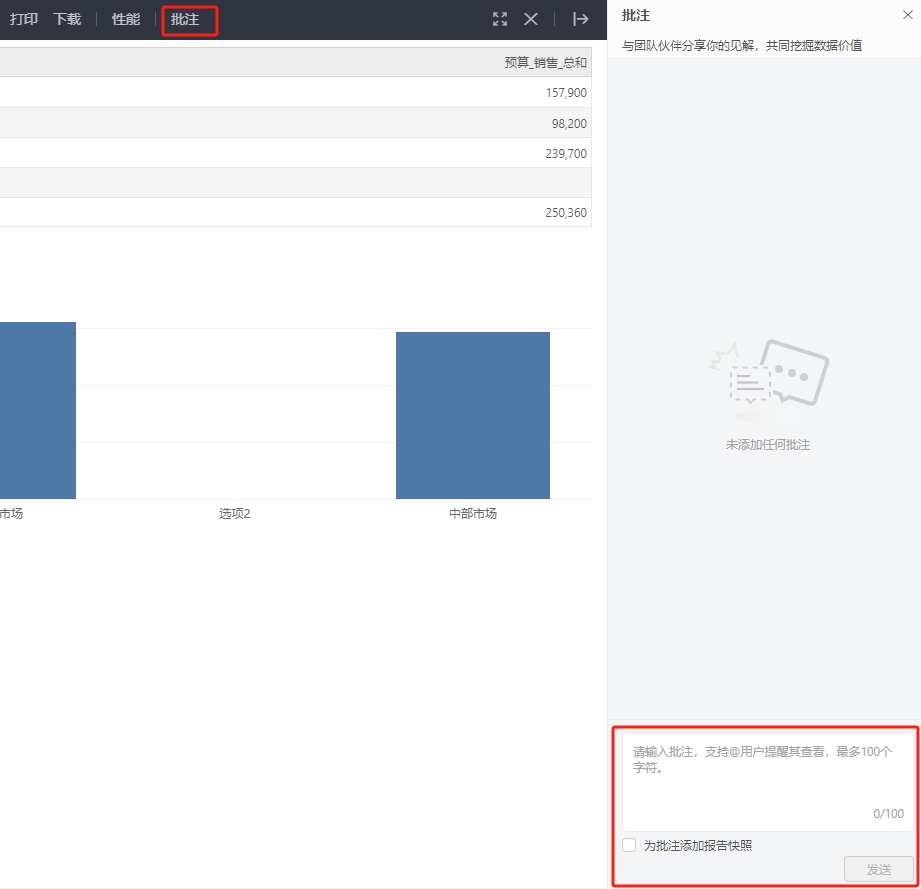Click the 打印 print toolbar item
Screen dimensions: 921x889
pyautogui.click(x=24, y=19)
